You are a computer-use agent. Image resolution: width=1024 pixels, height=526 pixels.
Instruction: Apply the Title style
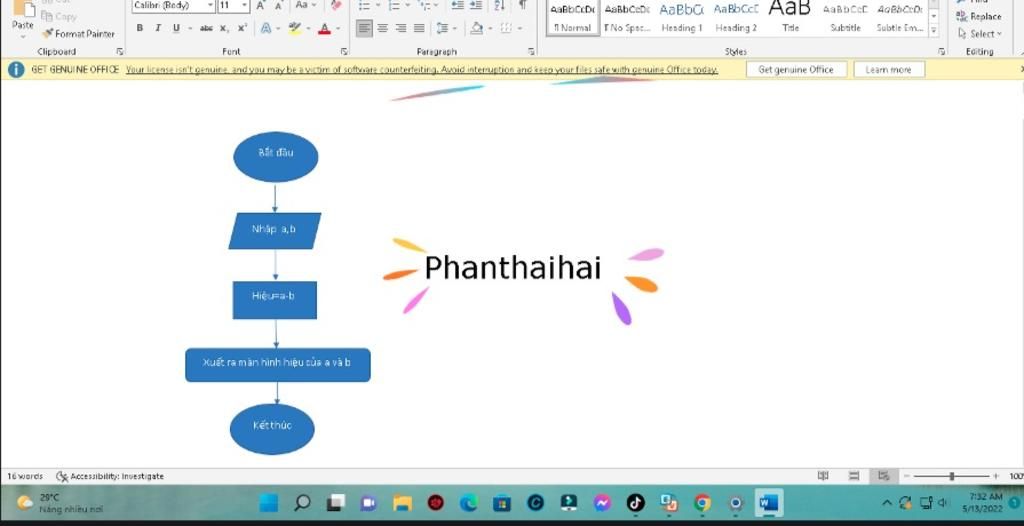point(790,18)
